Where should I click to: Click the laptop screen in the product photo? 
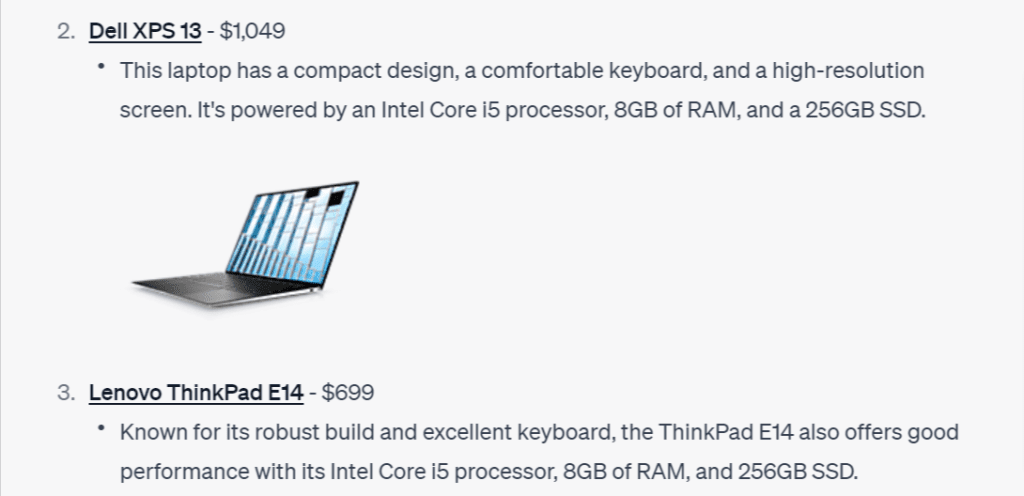pos(293,232)
